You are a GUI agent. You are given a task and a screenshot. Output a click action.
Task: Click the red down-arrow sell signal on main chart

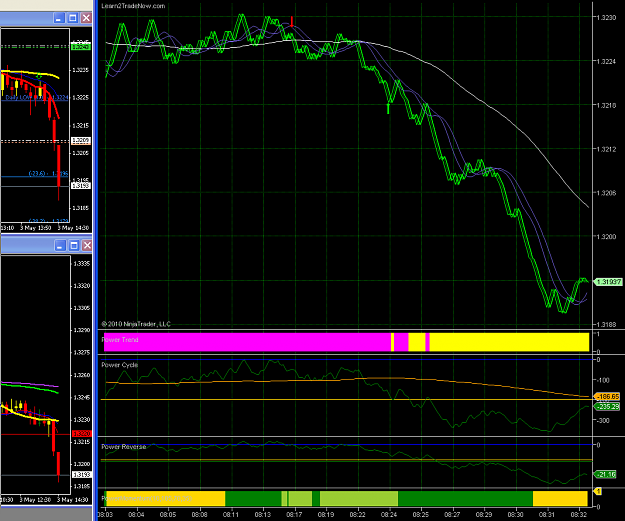pyautogui.click(x=292, y=22)
